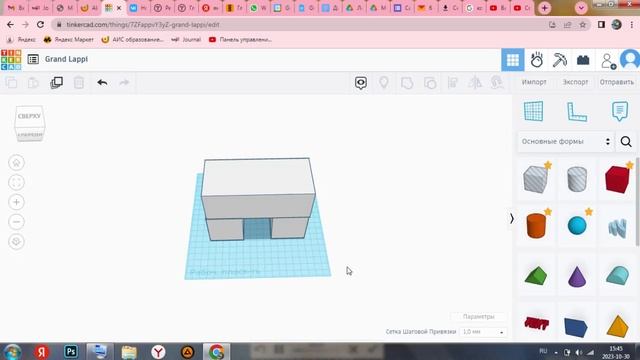640x360 pixels.
Task: Pick the orange Cylinder shape
Action: tap(536, 226)
